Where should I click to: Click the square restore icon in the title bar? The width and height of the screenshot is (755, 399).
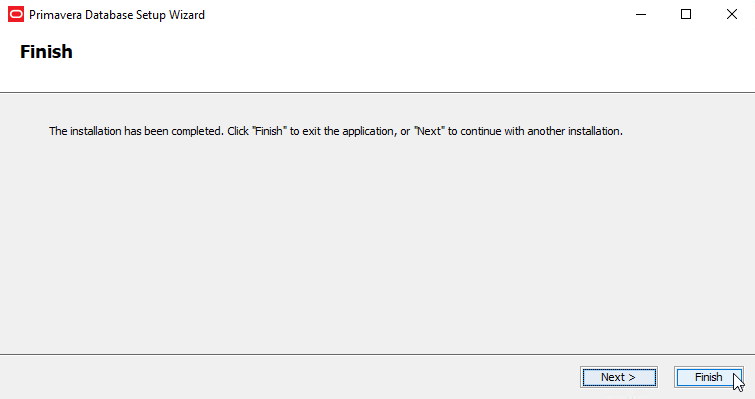pos(686,14)
